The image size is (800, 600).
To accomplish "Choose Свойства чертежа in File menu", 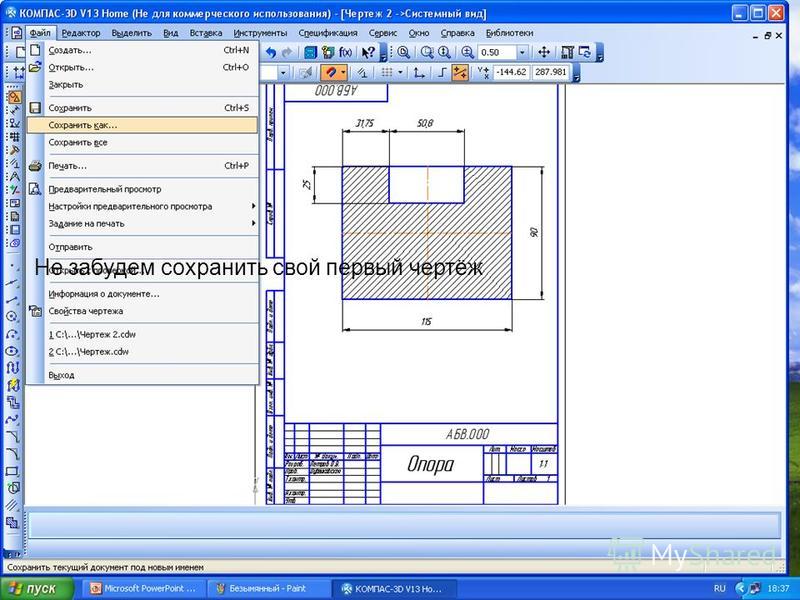I will coord(141,311).
